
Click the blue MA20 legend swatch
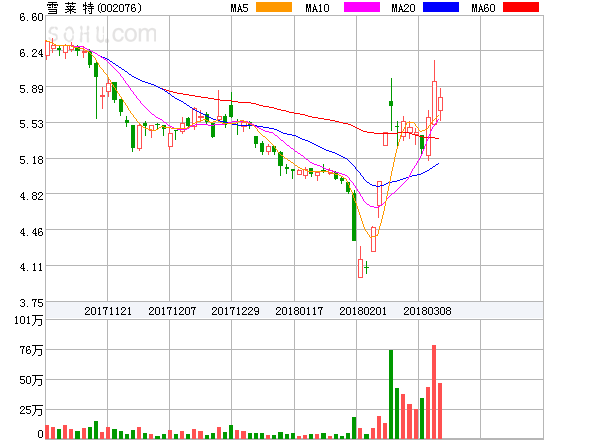click(x=441, y=7)
